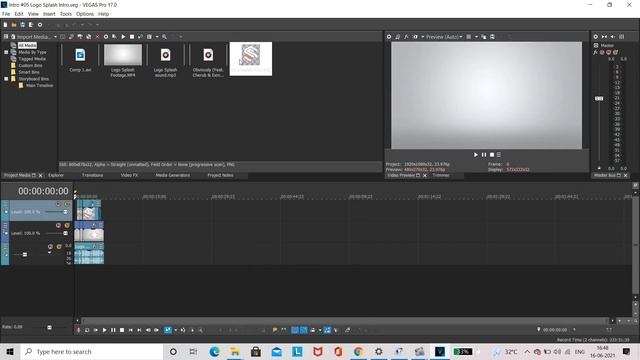This screenshot has height=360, width=640.
Task: Mute the second video track
Action: tap(58, 225)
